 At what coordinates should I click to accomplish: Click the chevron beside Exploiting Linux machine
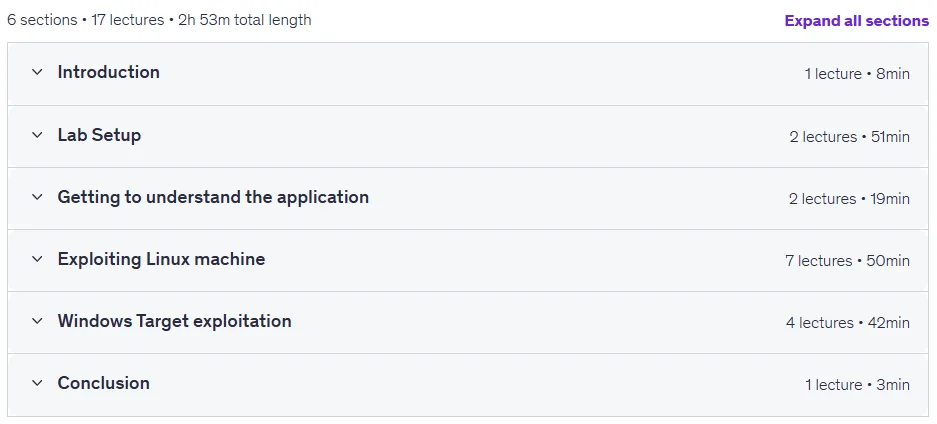(x=37, y=259)
